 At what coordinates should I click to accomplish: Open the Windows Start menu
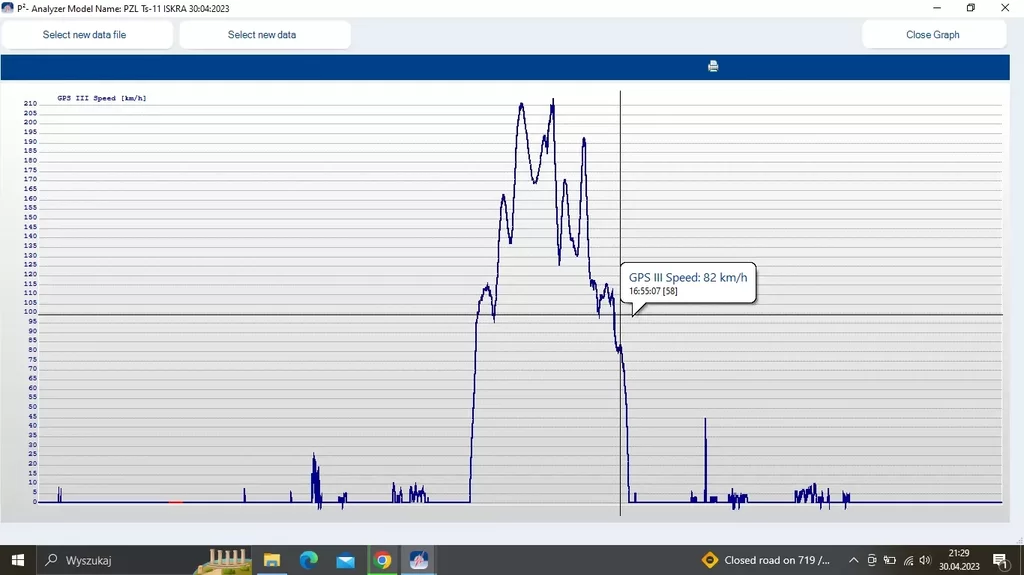[18, 560]
